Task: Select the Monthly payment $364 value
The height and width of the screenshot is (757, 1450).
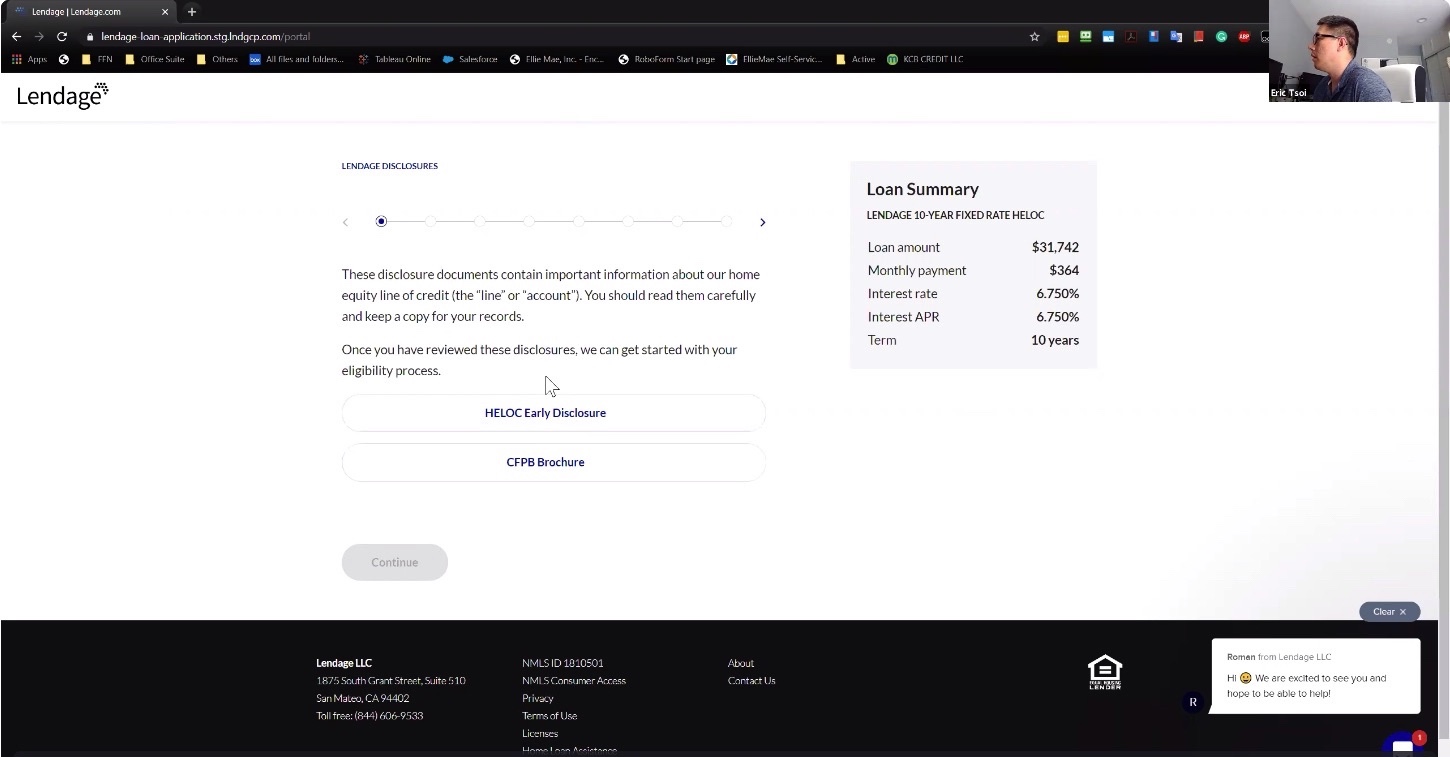Action: [x=1064, y=270]
